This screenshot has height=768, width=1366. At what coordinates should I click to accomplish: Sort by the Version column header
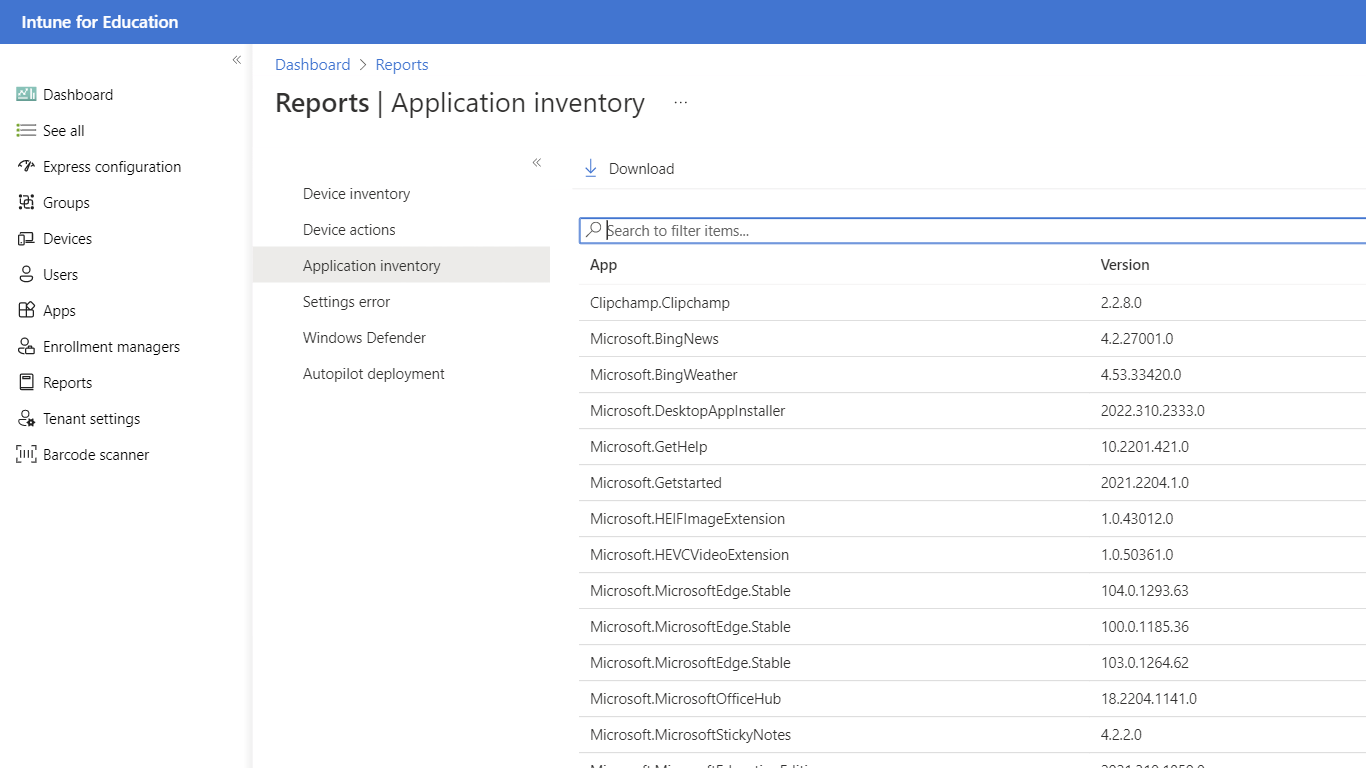(x=1125, y=265)
